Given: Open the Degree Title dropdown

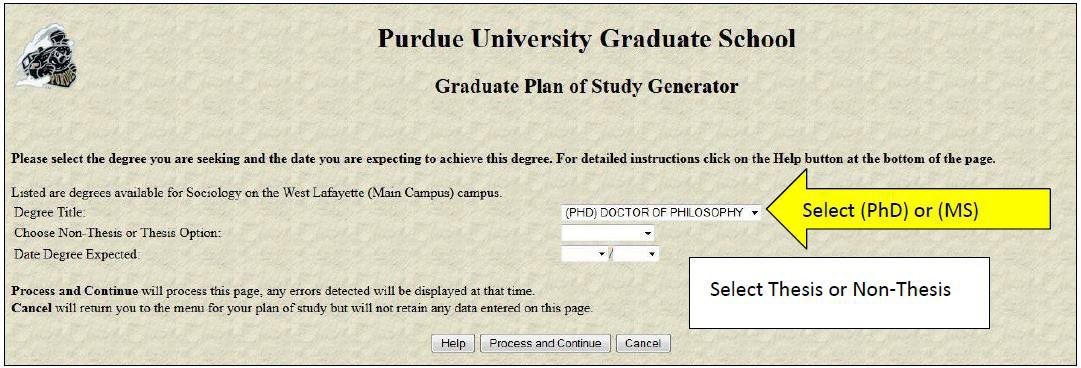Looking at the screenshot, I should coord(661,213).
